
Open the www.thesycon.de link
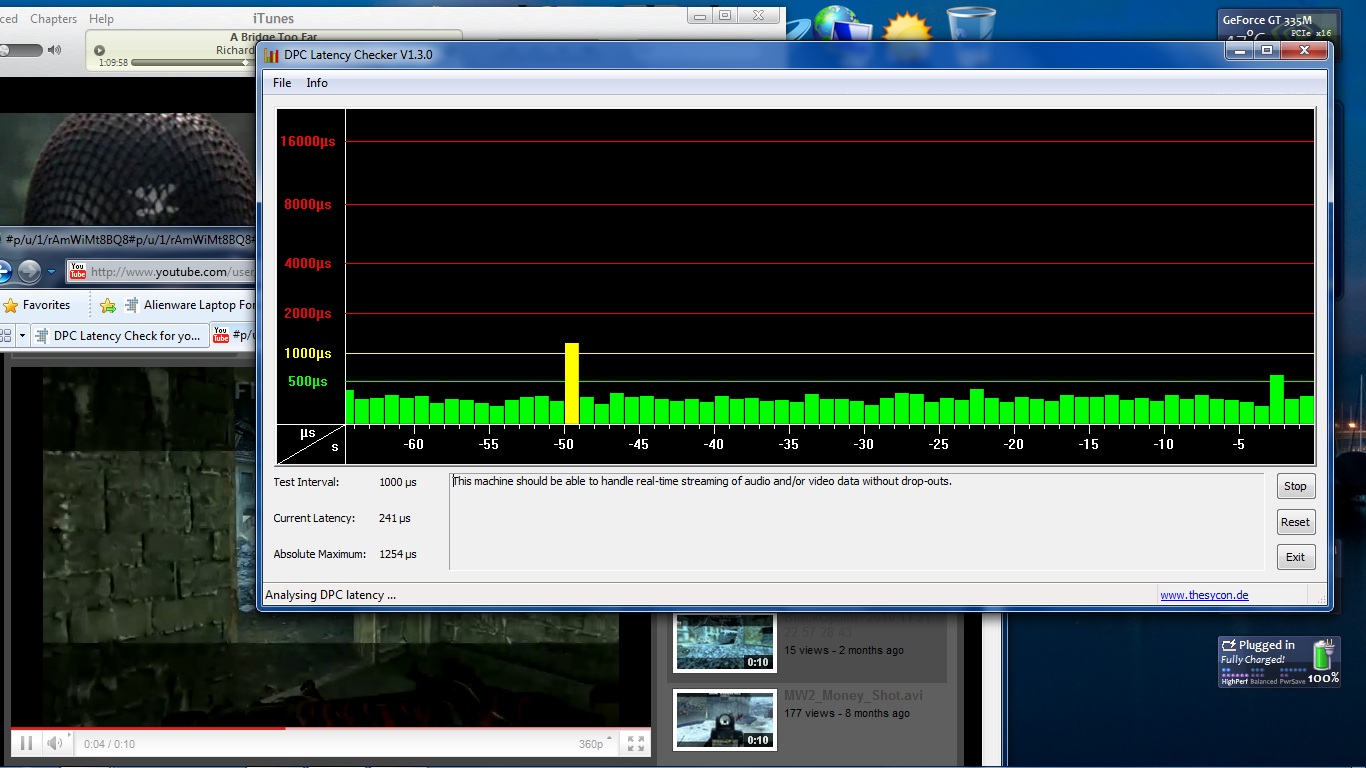tap(1204, 595)
